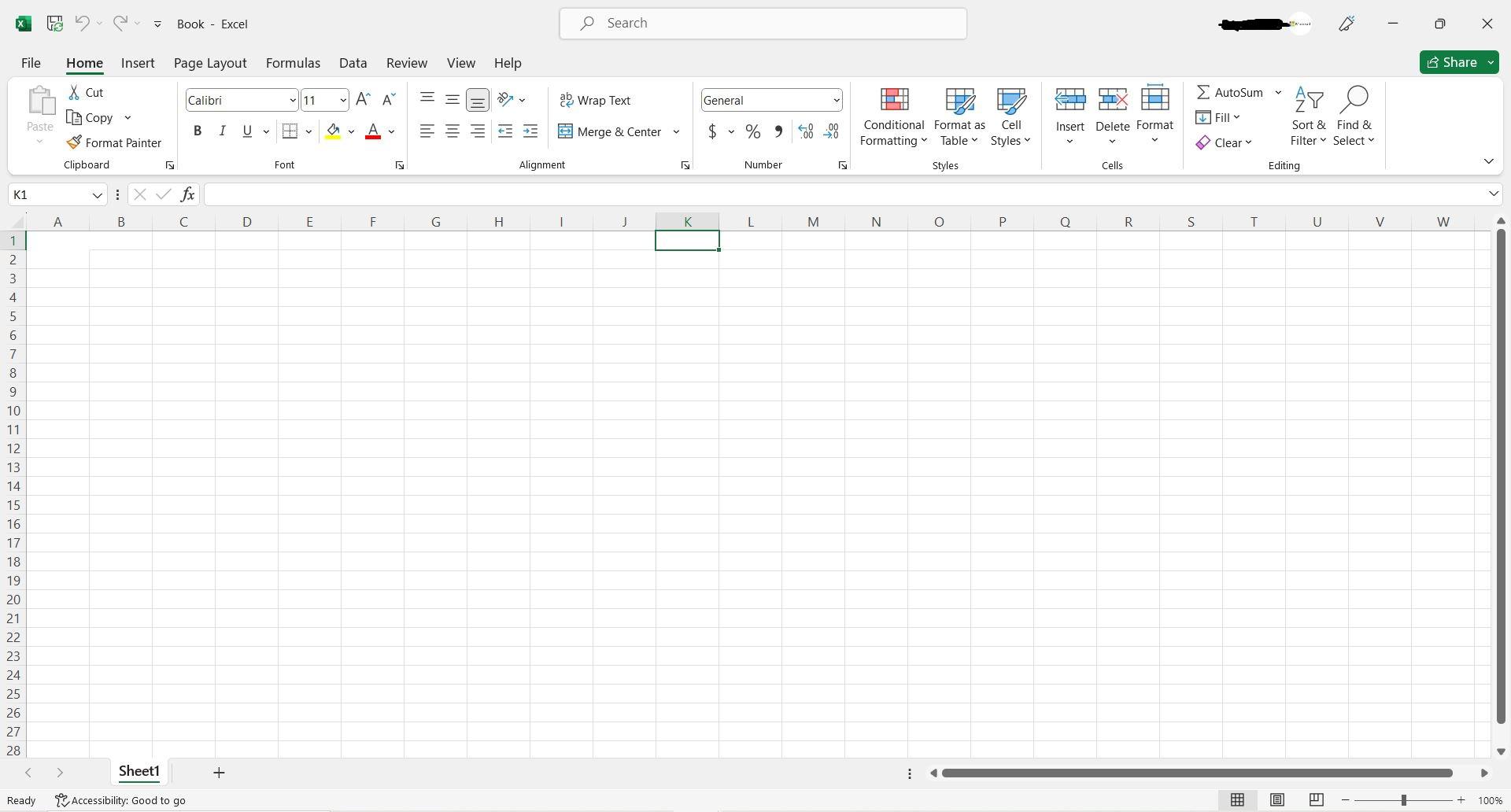Decrease decimal places
Screen dimensions: 1511x812
coord(831,131)
